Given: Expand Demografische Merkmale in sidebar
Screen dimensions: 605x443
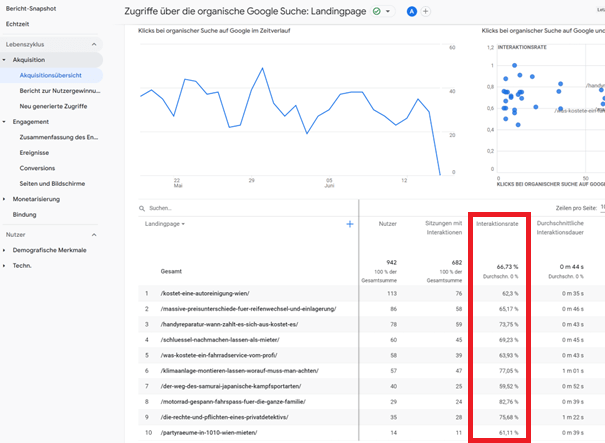Looking at the screenshot, I should pyautogui.click(x=5, y=250).
